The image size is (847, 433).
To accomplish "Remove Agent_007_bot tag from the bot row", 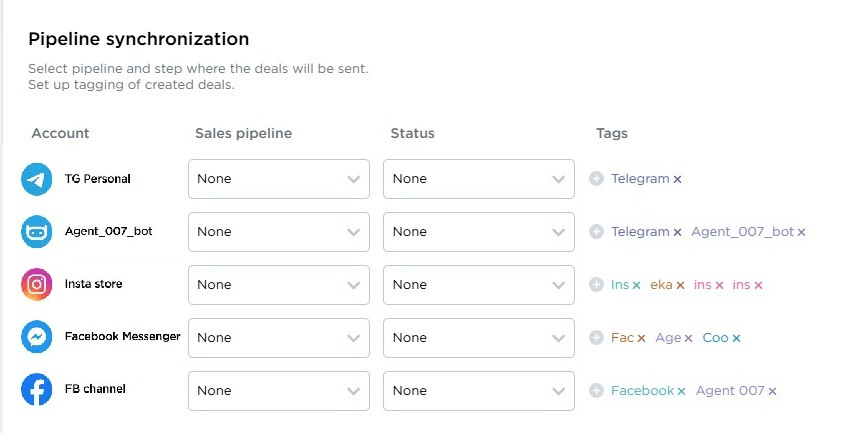I will point(801,233).
